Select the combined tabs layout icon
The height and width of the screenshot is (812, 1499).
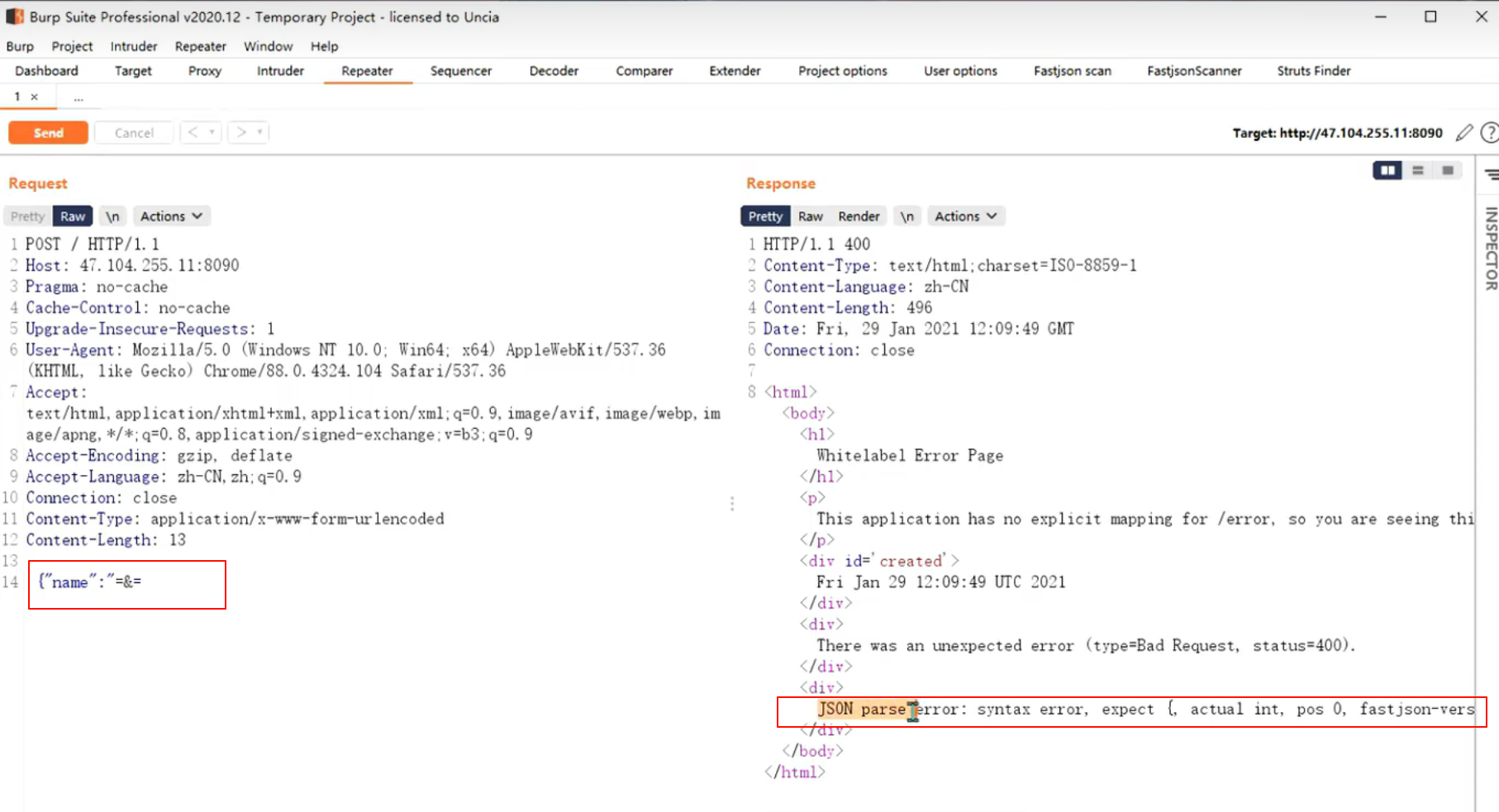1448,170
